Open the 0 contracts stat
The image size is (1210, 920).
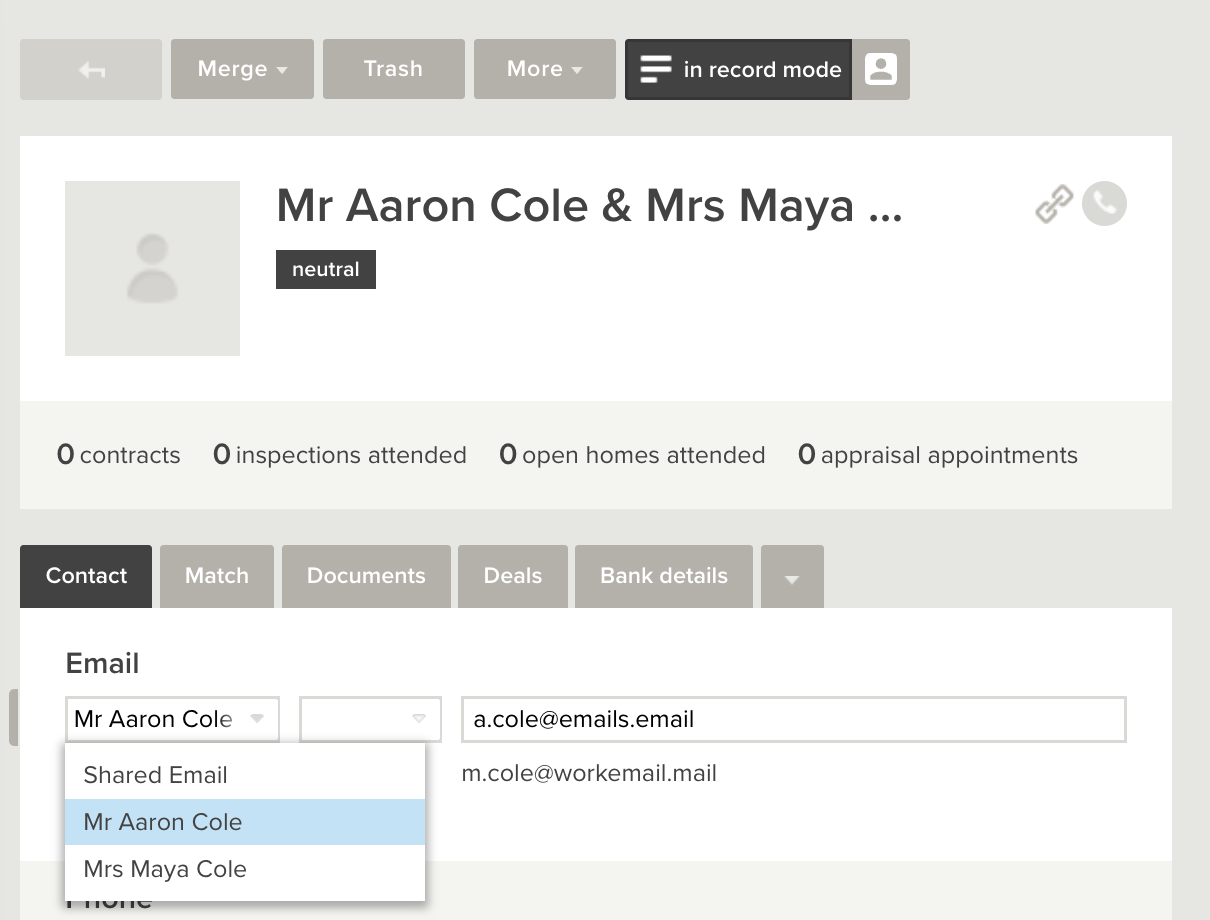[119, 455]
